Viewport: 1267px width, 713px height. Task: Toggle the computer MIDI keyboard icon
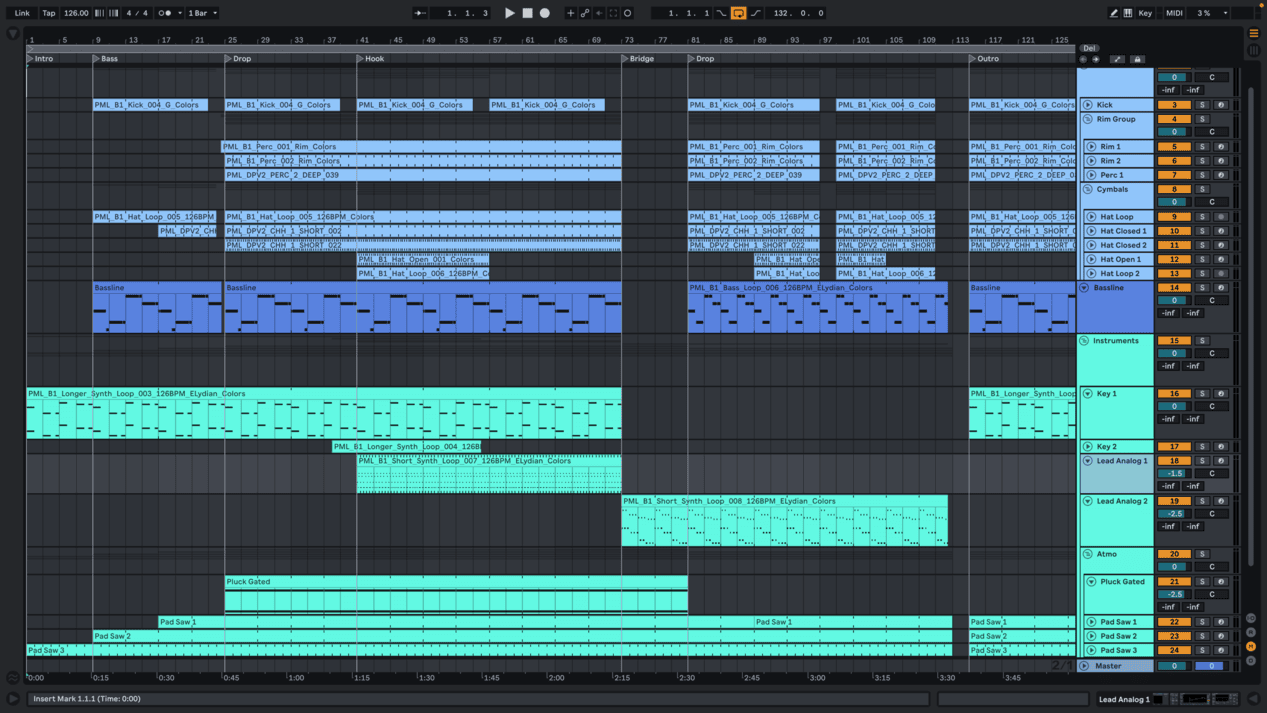tap(1128, 13)
